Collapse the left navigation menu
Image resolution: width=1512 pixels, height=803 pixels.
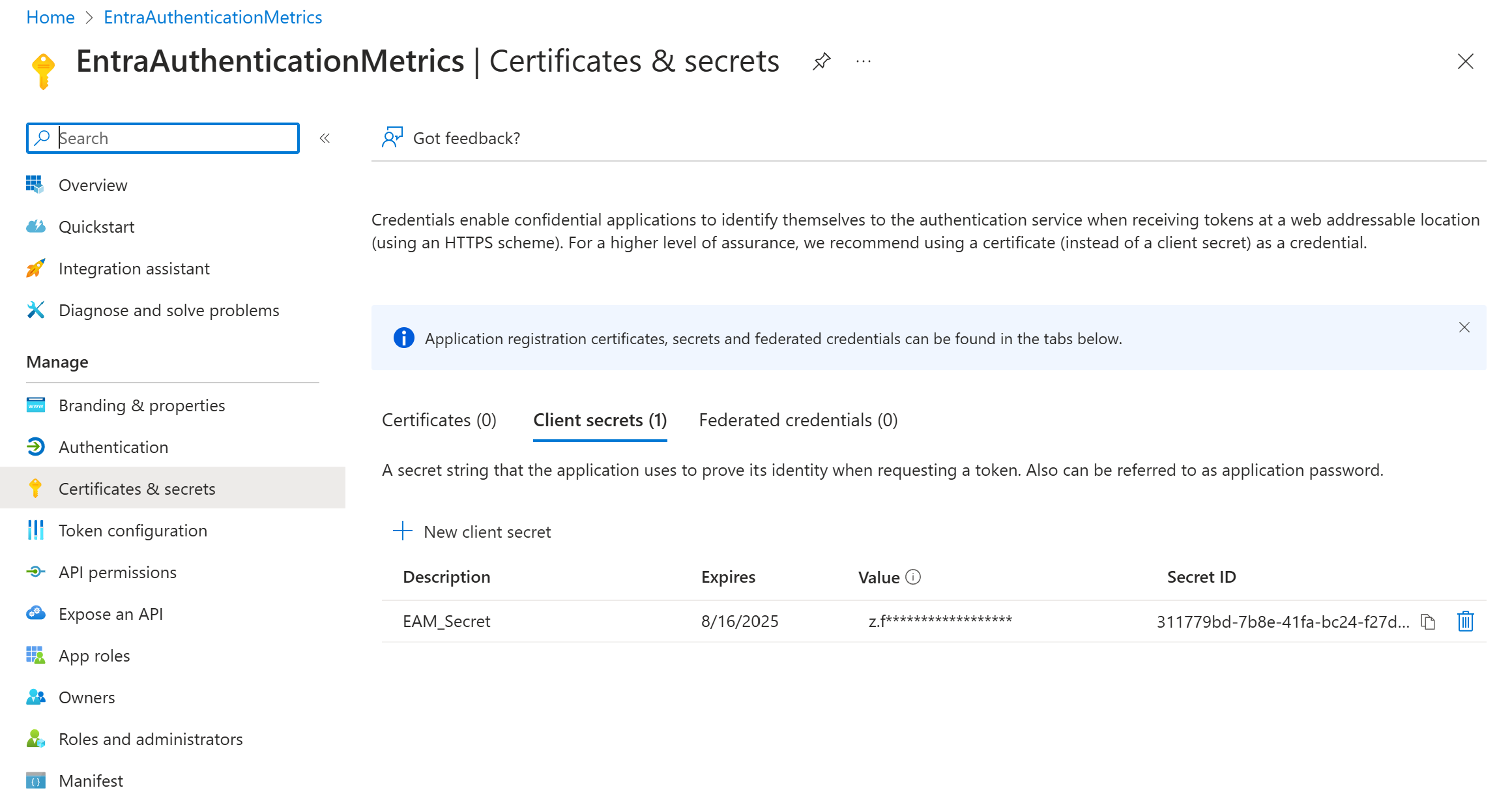coord(325,138)
